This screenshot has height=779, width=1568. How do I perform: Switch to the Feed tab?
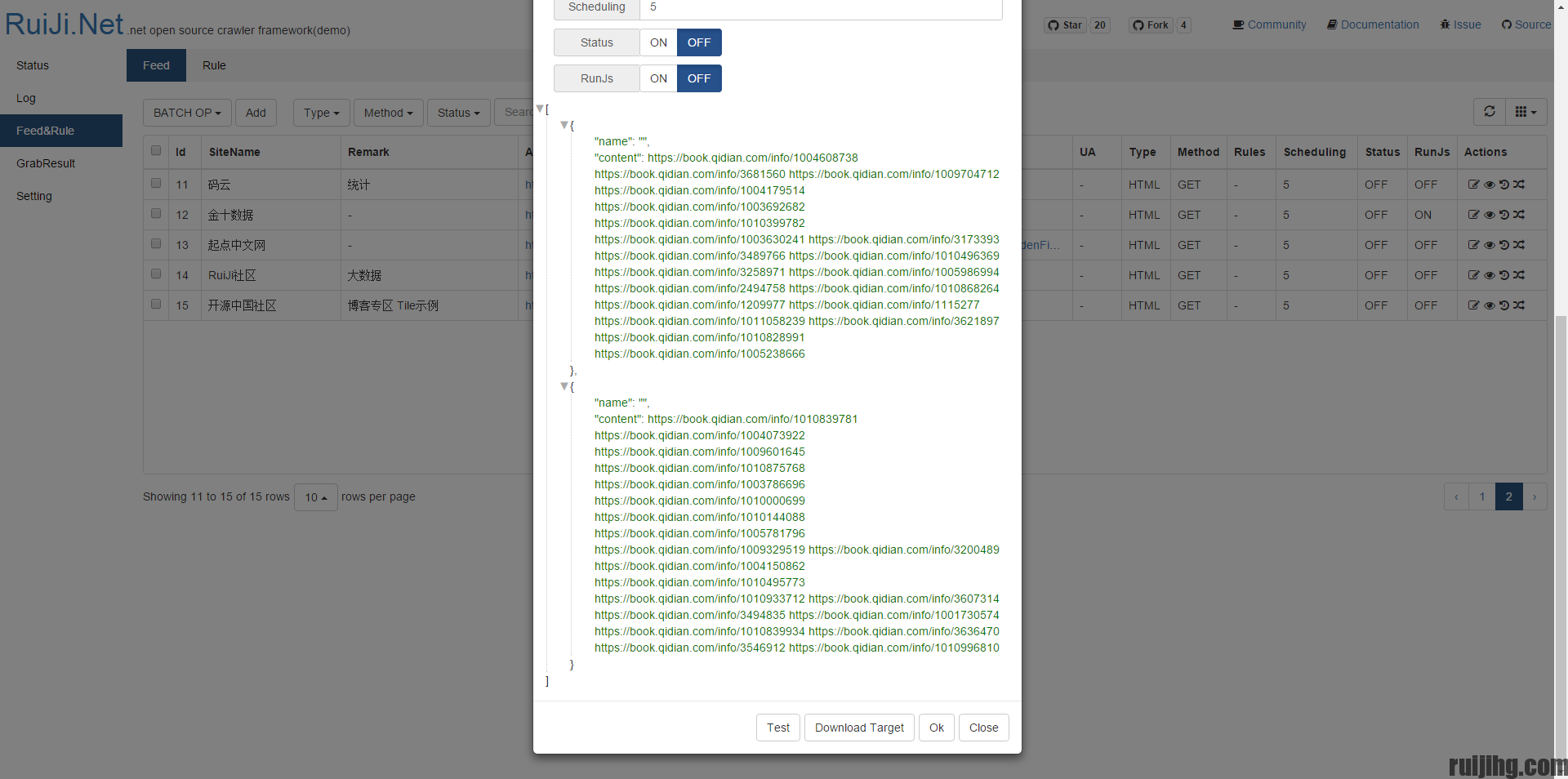(x=156, y=65)
